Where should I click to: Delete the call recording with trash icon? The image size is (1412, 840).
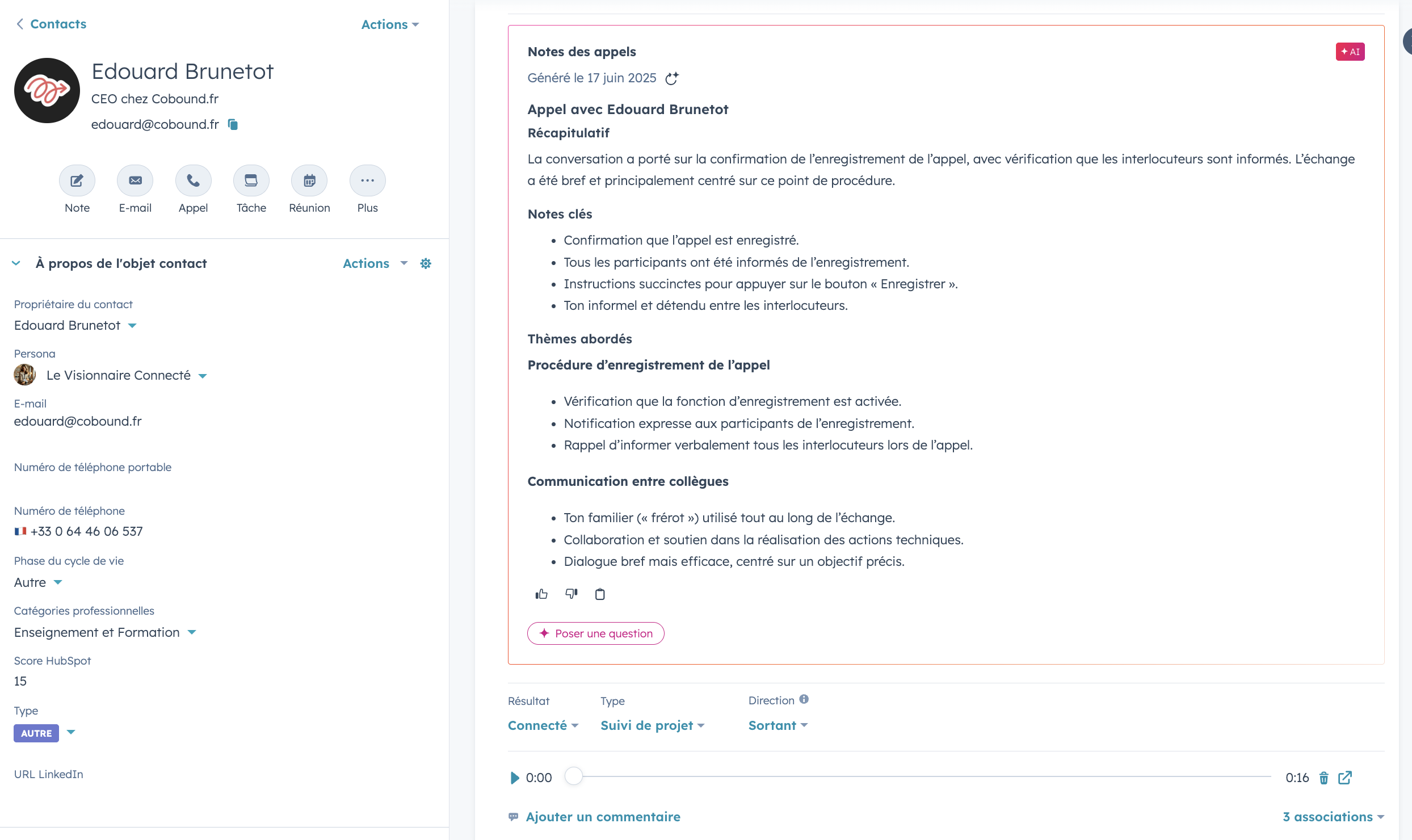[1323, 778]
